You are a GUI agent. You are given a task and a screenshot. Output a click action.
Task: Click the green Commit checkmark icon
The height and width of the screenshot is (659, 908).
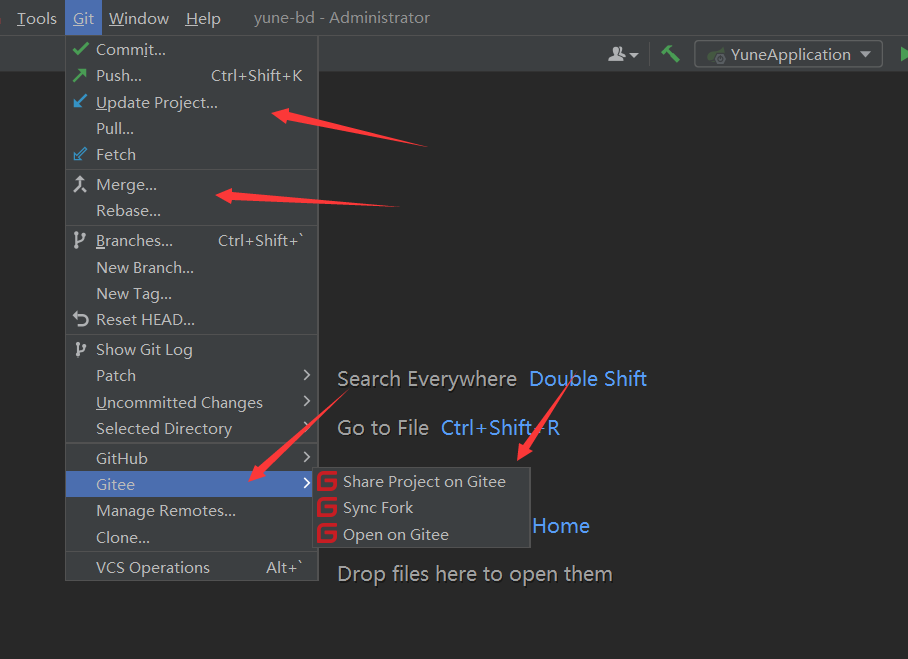(80, 49)
